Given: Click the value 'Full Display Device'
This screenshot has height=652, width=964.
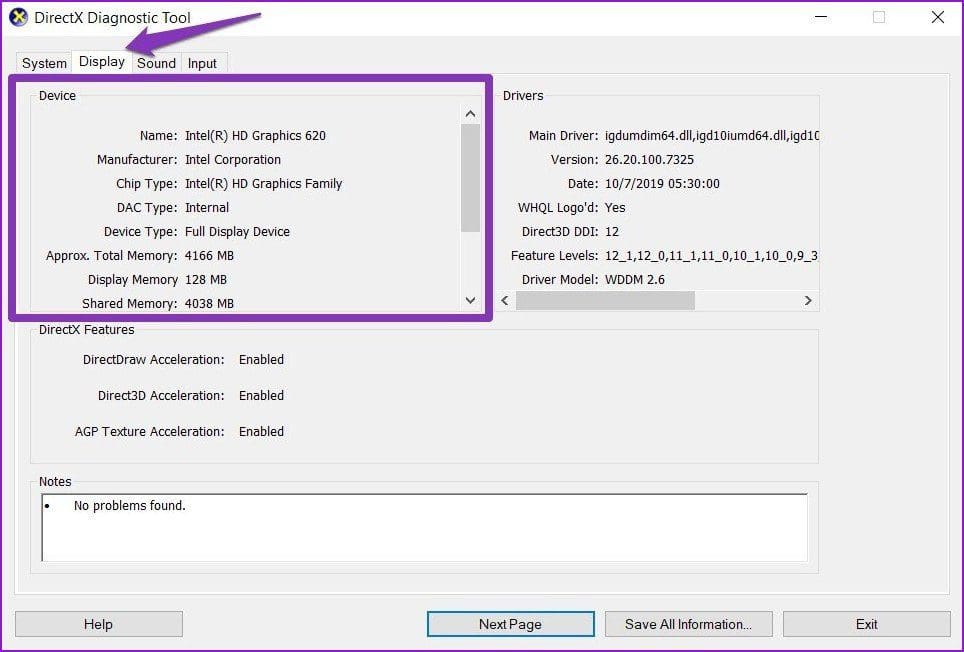Looking at the screenshot, I should (237, 232).
